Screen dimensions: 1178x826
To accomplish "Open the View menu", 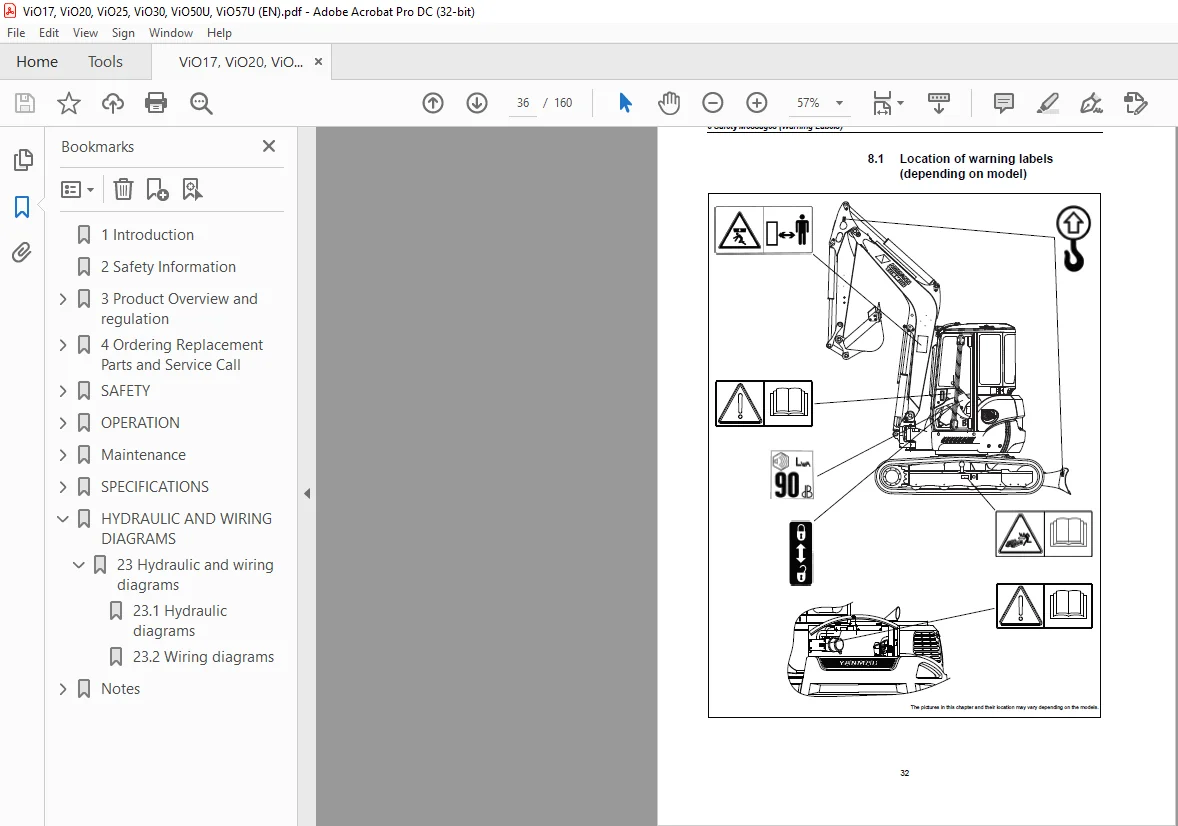I will [85, 33].
